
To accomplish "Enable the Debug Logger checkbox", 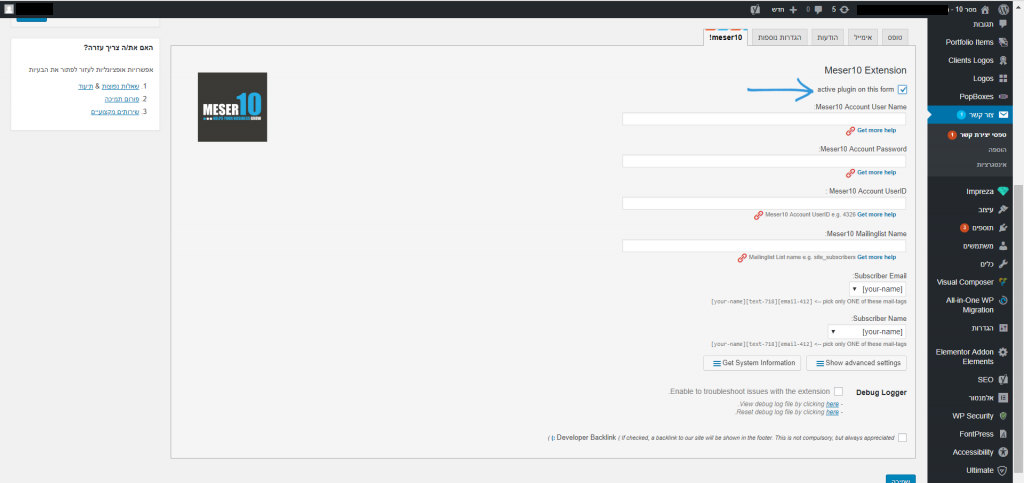I will tap(838, 391).
